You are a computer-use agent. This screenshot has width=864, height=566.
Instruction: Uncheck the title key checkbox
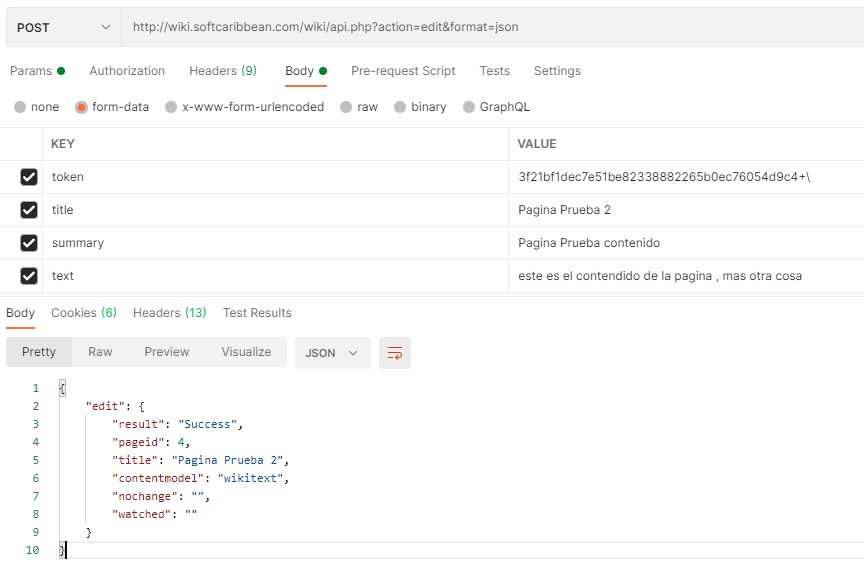point(30,210)
